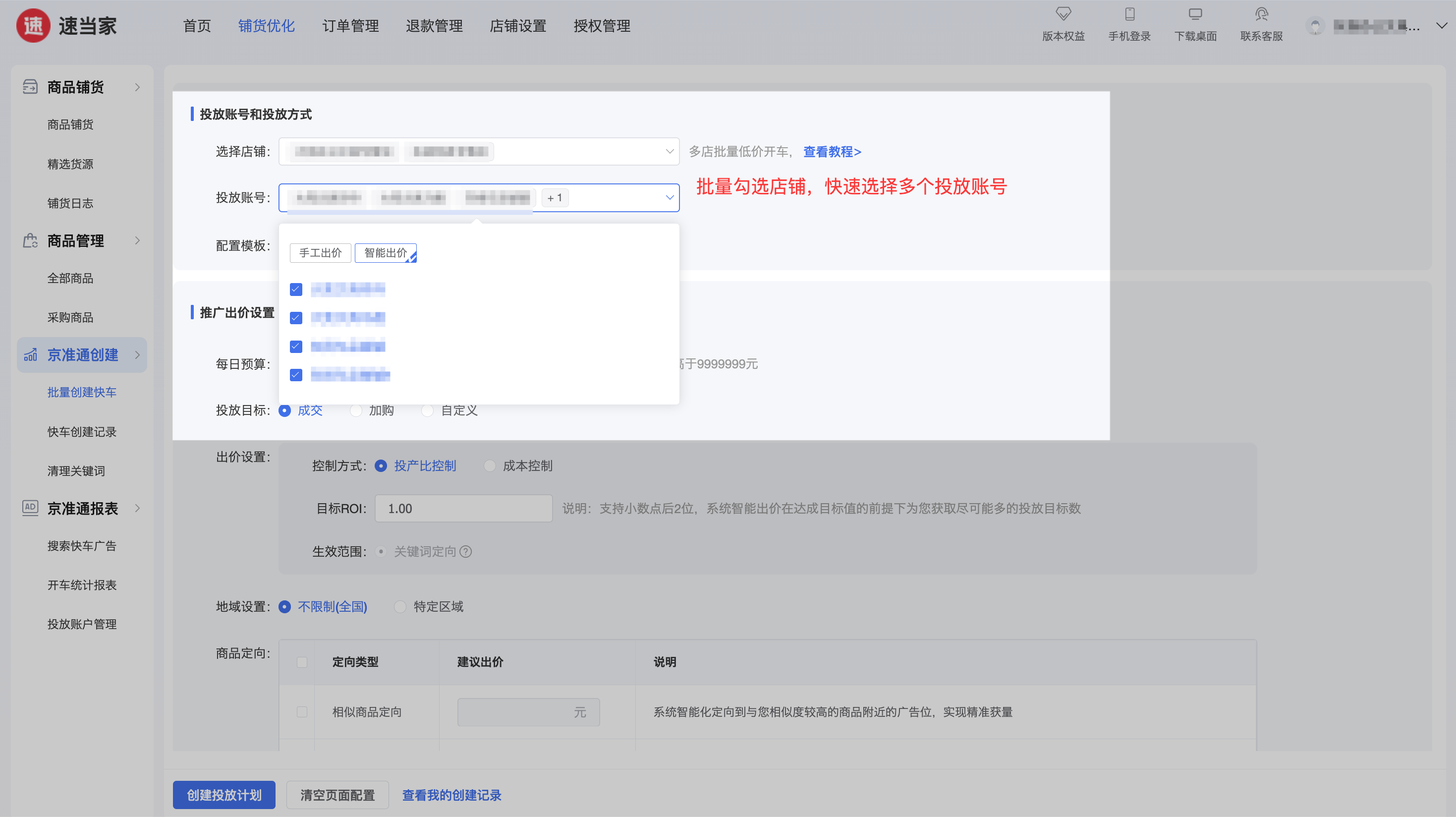The height and width of the screenshot is (817, 1456).
Task: Click the 商品铺货 sidebar section icon
Action: click(x=30, y=87)
